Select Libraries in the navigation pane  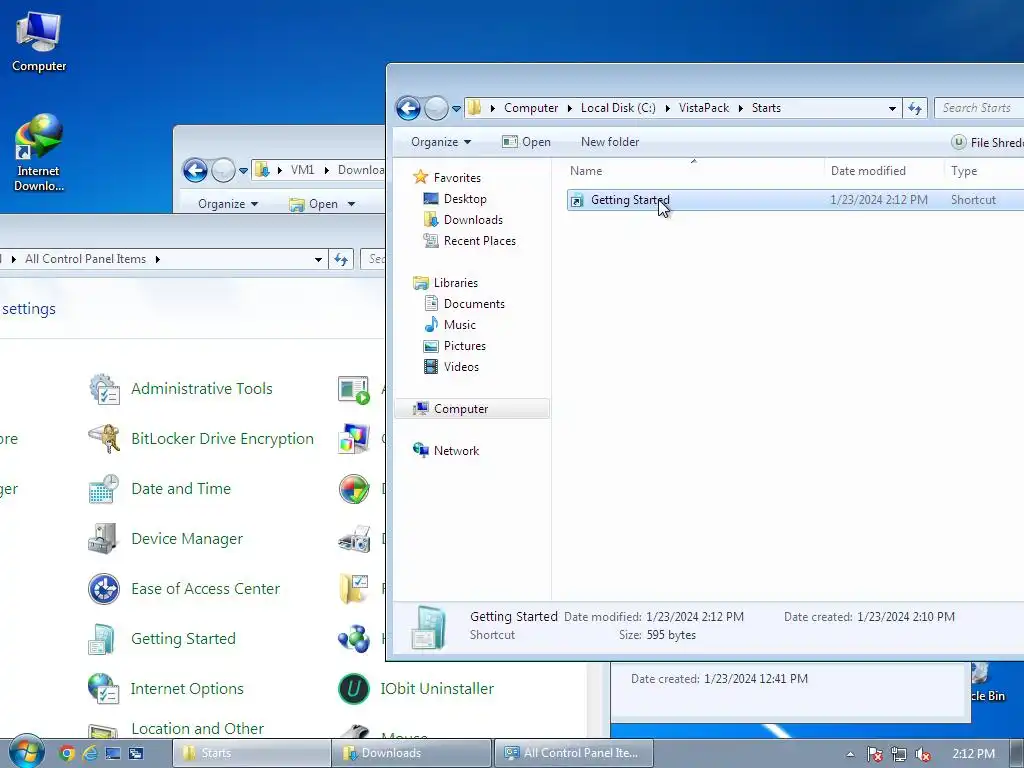click(x=455, y=283)
